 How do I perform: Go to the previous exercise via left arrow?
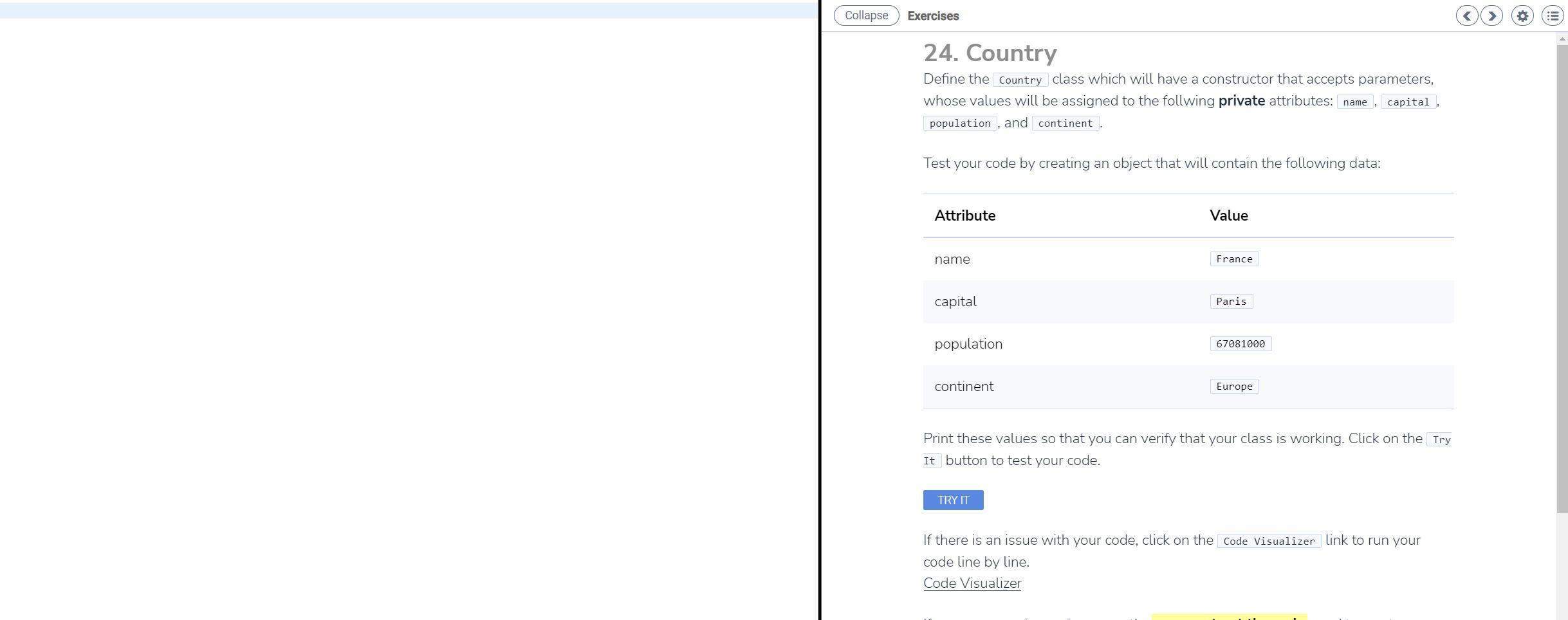(x=1466, y=15)
